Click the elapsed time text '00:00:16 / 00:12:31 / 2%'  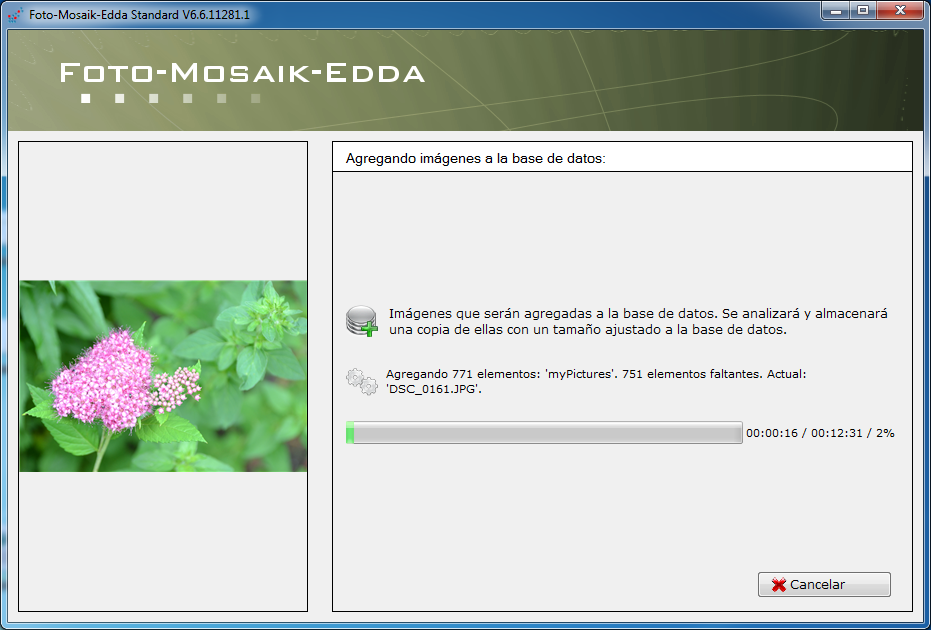[x=820, y=433]
